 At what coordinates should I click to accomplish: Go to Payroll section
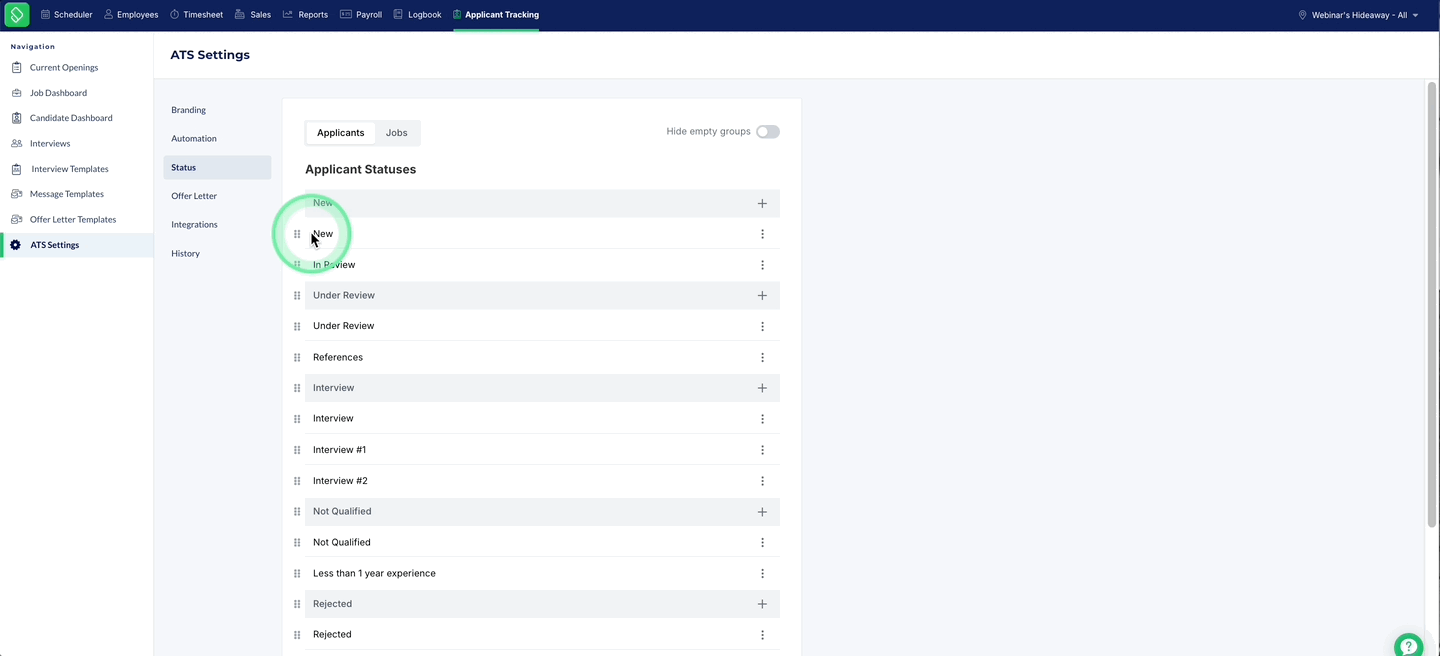tap(361, 15)
